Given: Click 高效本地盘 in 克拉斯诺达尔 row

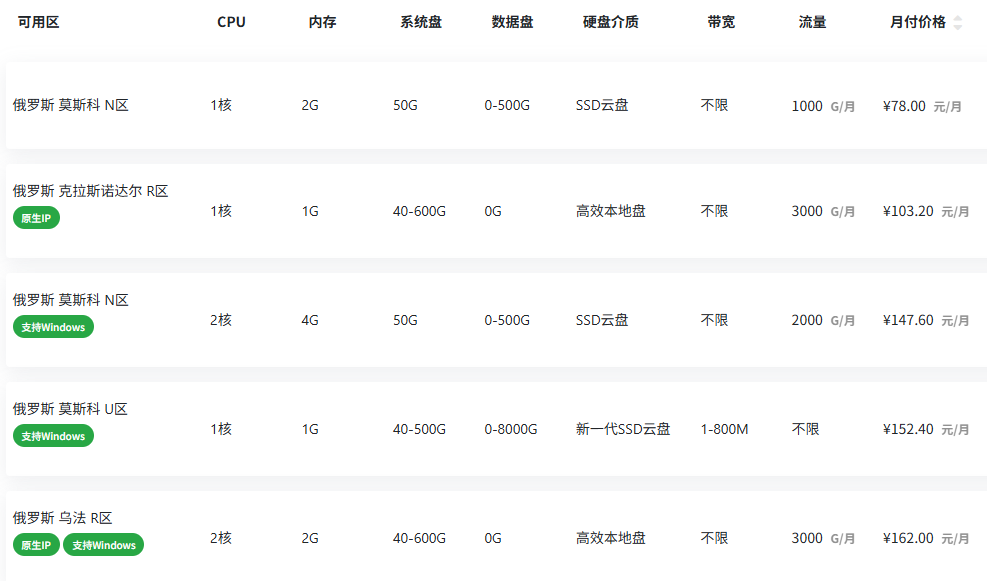Looking at the screenshot, I should [611, 211].
